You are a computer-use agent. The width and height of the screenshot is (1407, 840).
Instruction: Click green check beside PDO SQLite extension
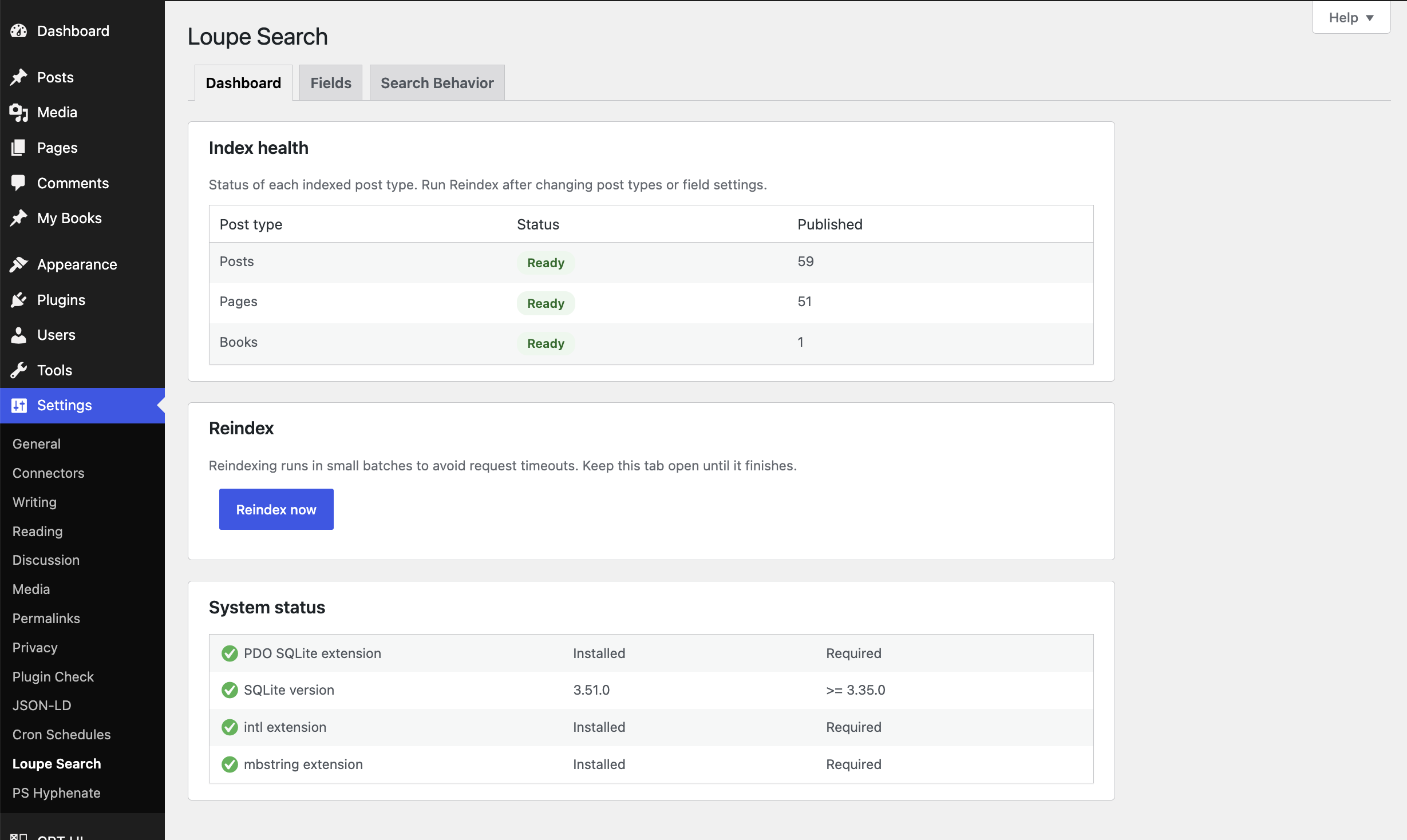click(x=230, y=653)
